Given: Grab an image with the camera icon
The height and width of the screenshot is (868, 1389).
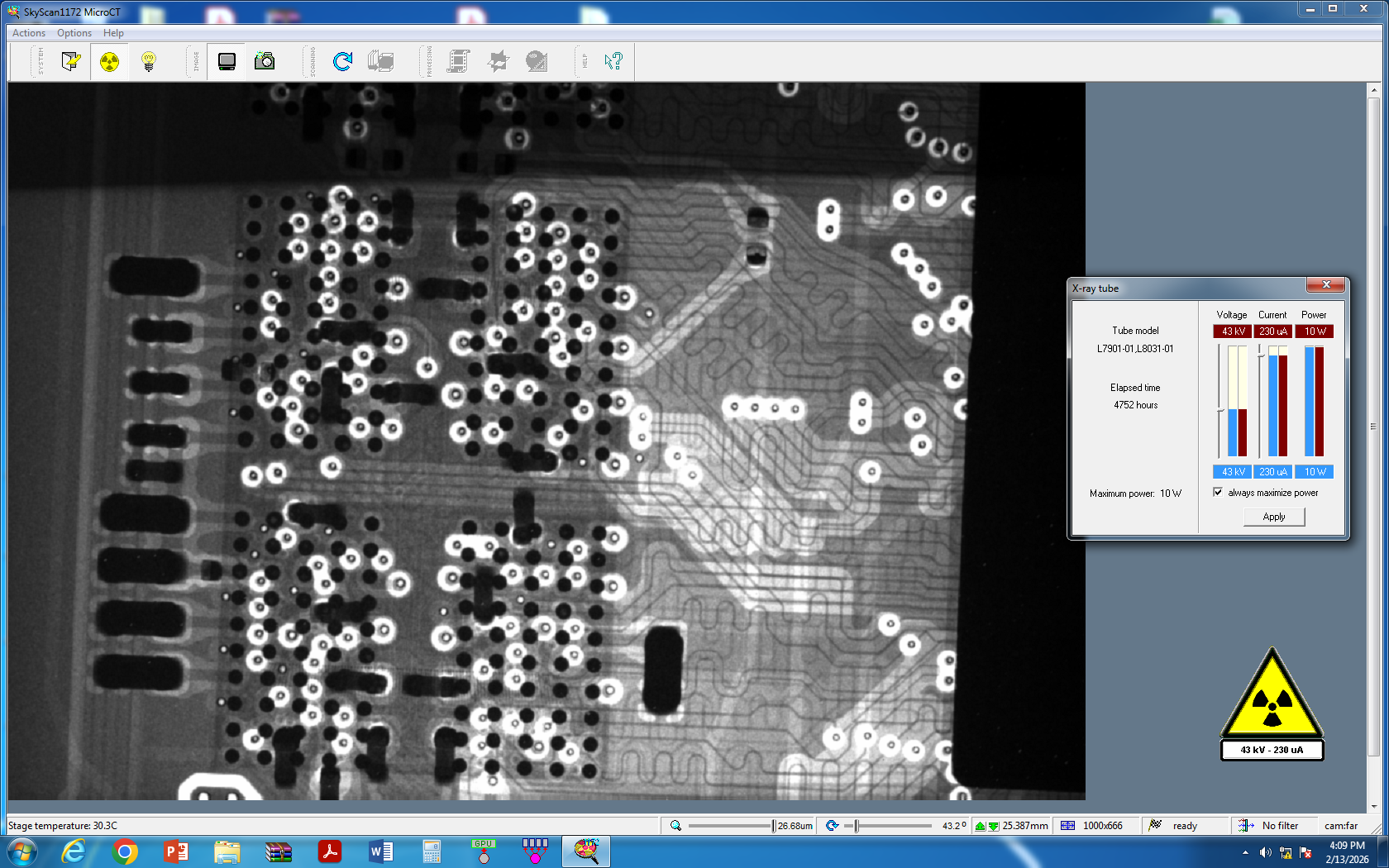Looking at the screenshot, I should [x=265, y=61].
